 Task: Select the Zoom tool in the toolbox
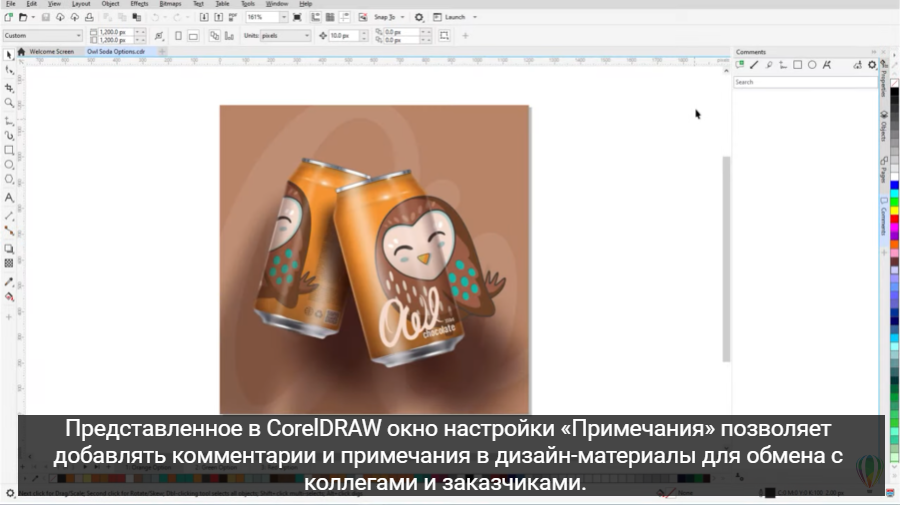(9, 103)
